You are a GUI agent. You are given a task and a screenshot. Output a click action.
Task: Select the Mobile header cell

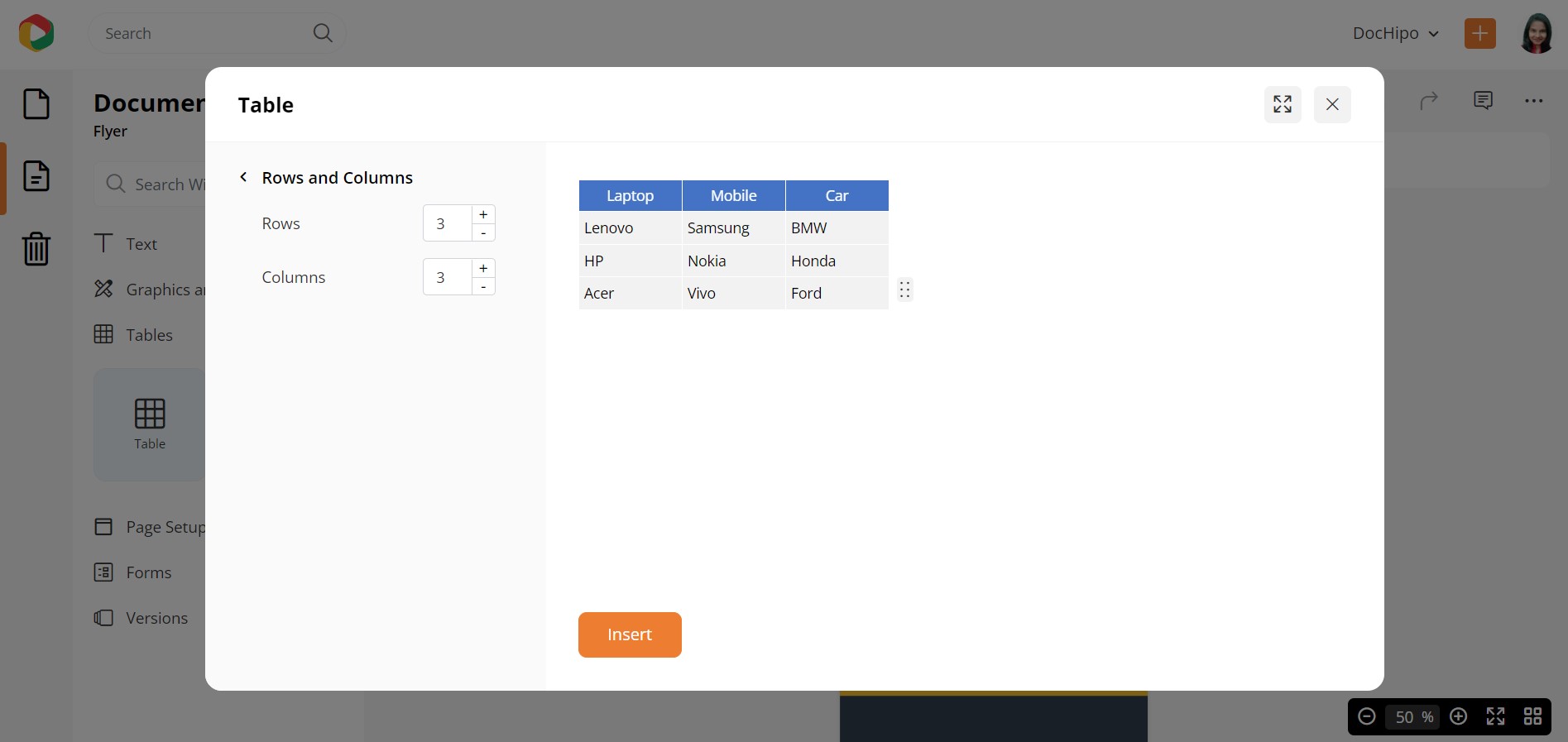point(734,195)
